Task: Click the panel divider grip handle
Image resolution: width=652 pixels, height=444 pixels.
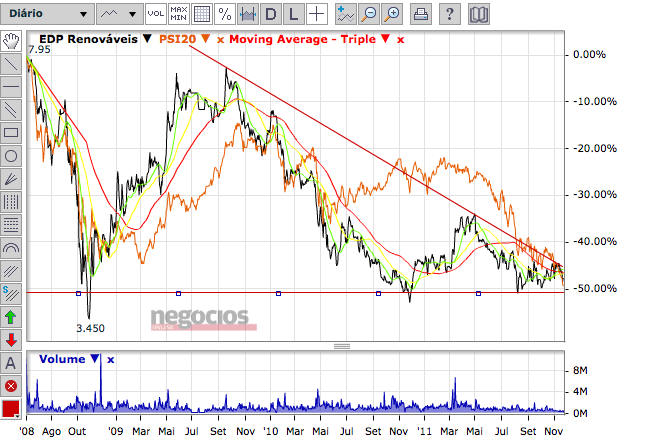Action: coord(342,346)
